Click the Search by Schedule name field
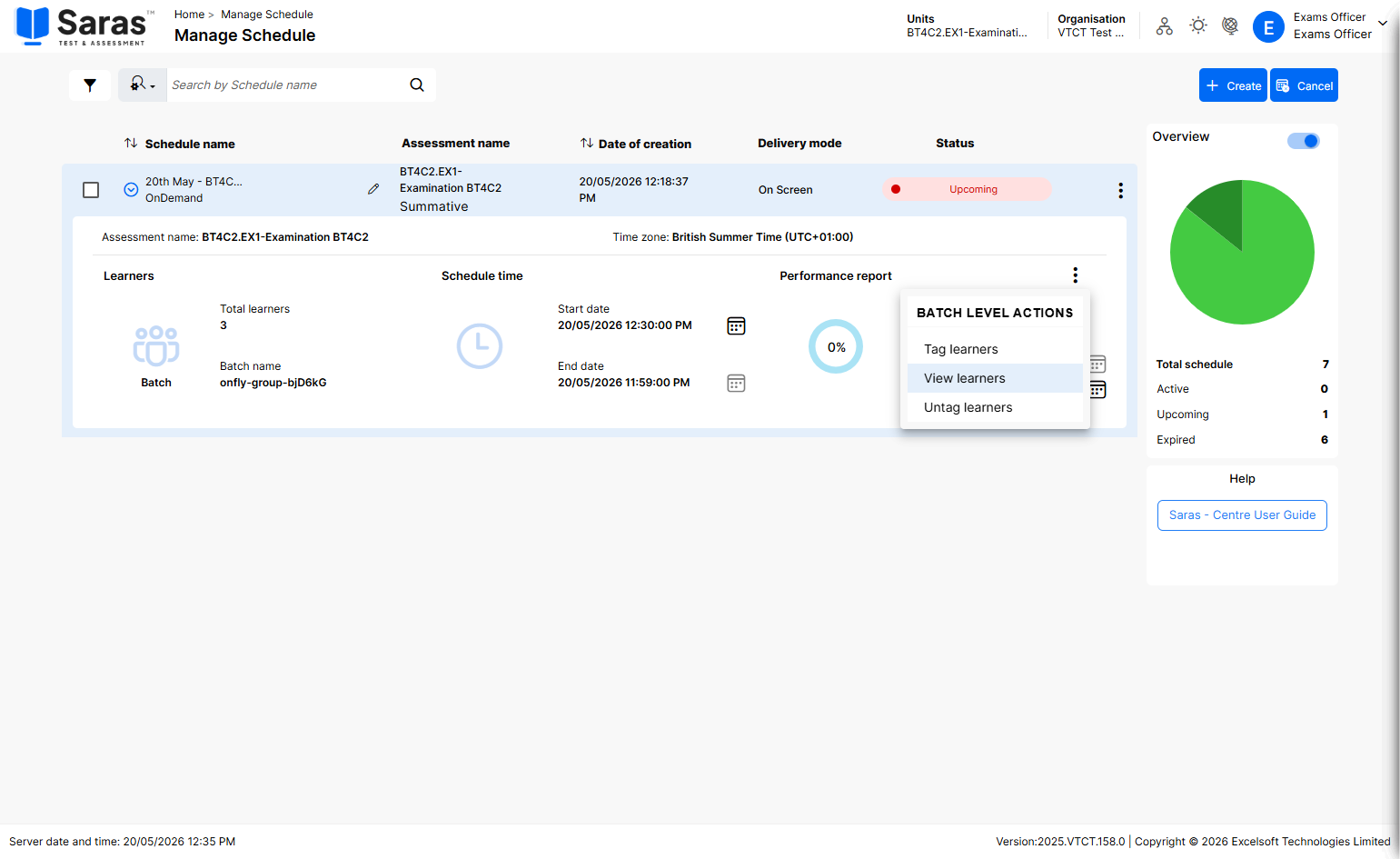 [x=283, y=85]
